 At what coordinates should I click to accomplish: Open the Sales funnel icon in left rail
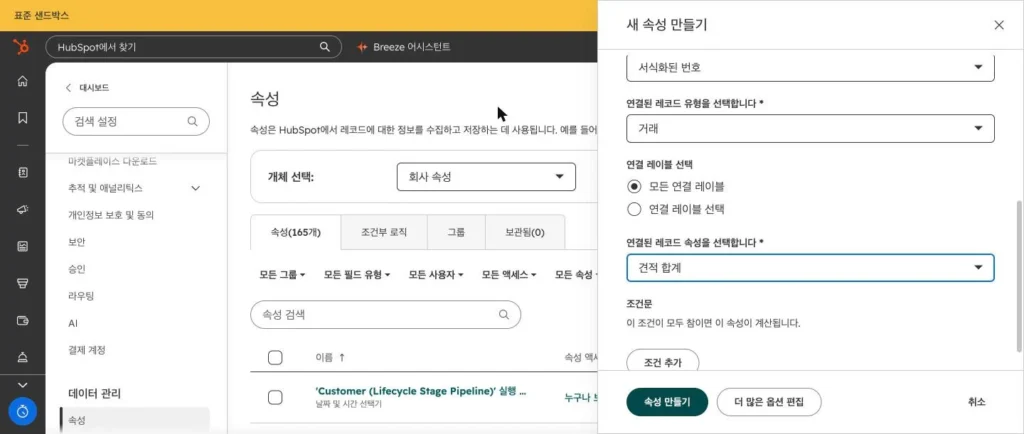click(22, 283)
